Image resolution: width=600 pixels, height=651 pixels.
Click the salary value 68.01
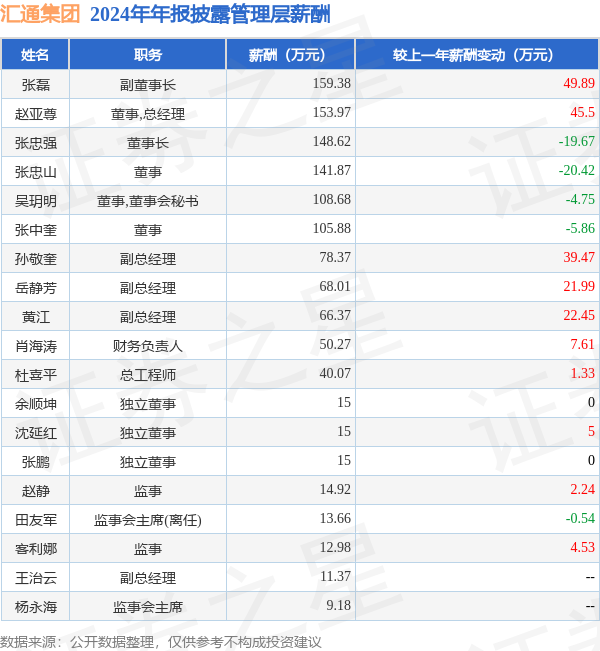pos(335,286)
